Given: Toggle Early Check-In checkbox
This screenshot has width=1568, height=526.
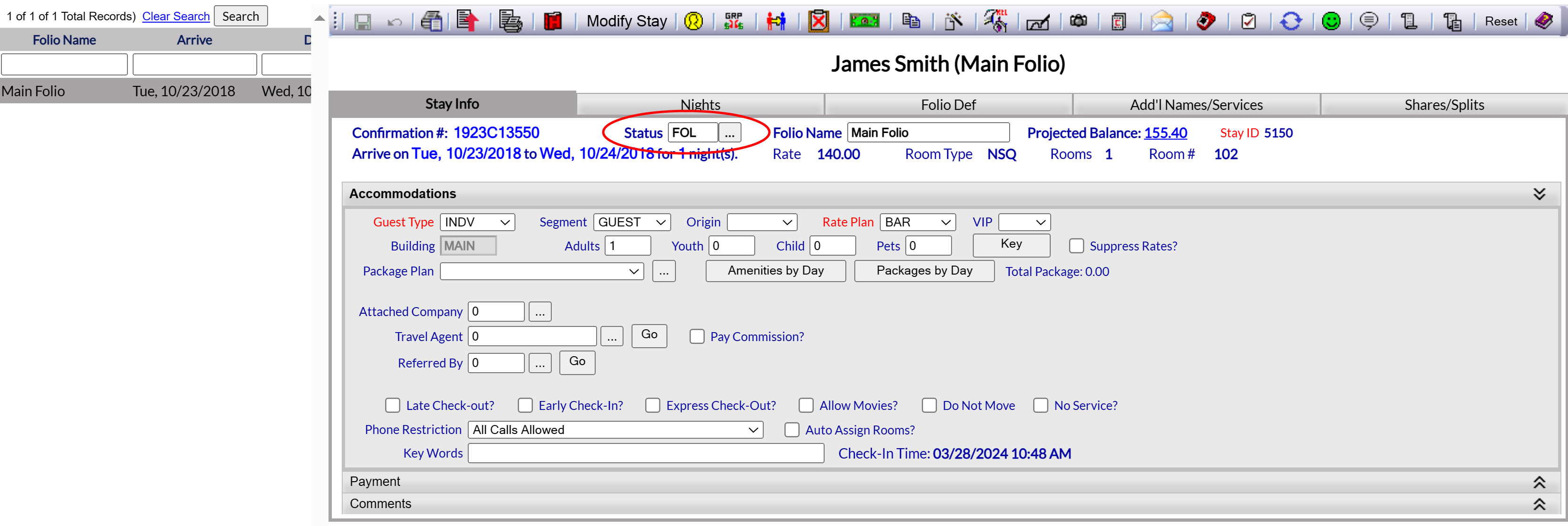Looking at the screenshot, I should tap(525, 405).
